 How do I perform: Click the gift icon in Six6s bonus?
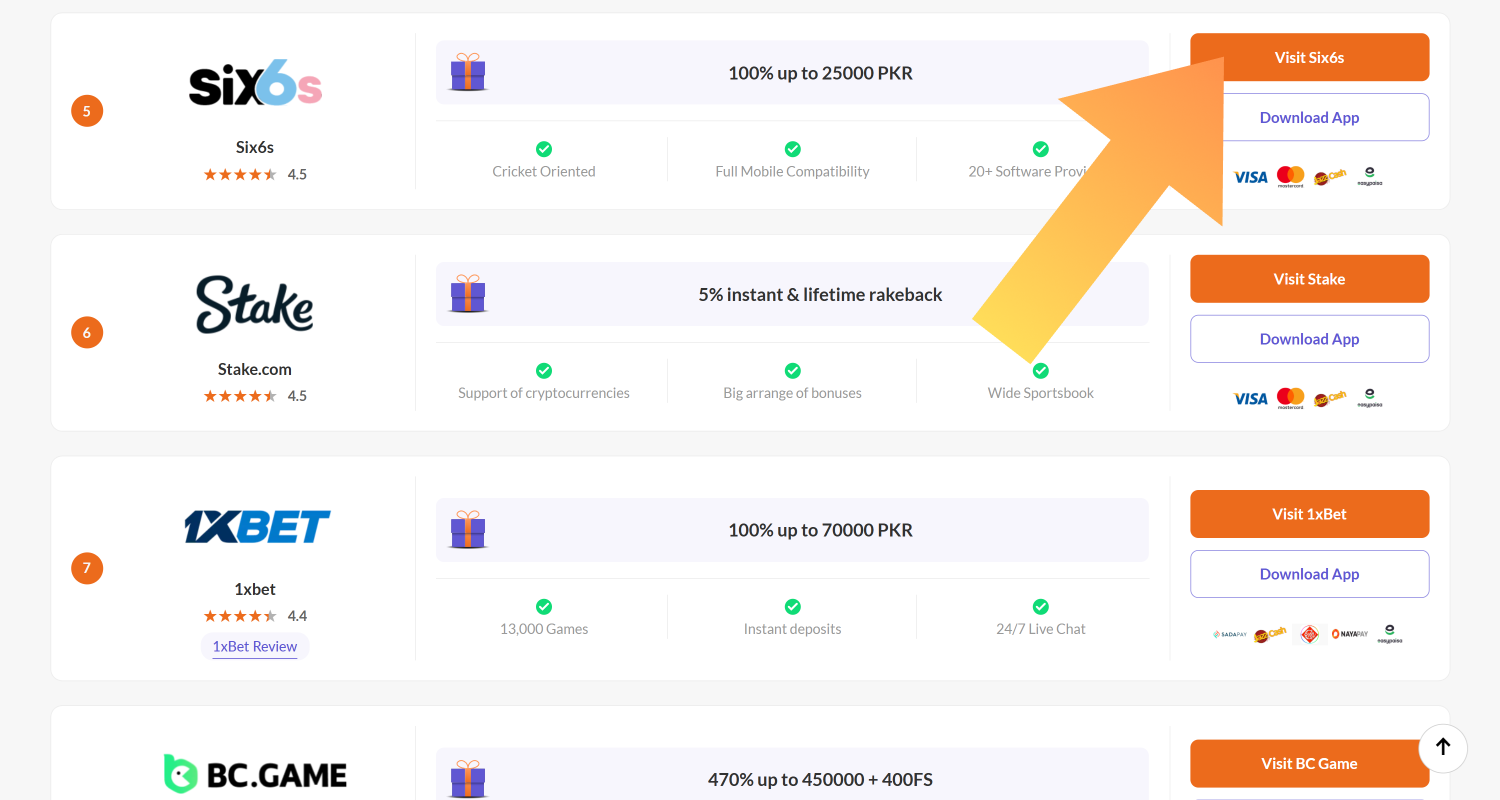(x=467, y=73)
